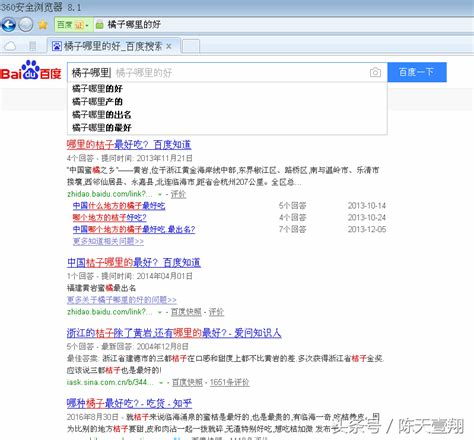Click 1651条评价 link
The image size is (474, 440).
230,382
